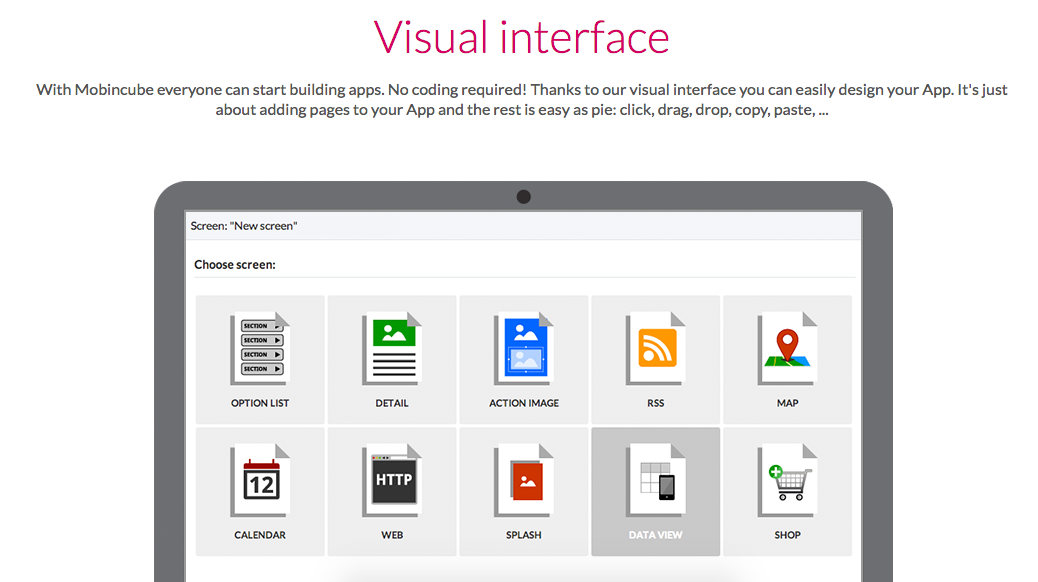Select the Calendar screen icon
1038x582 pixels.
click(x=260, y=480)
